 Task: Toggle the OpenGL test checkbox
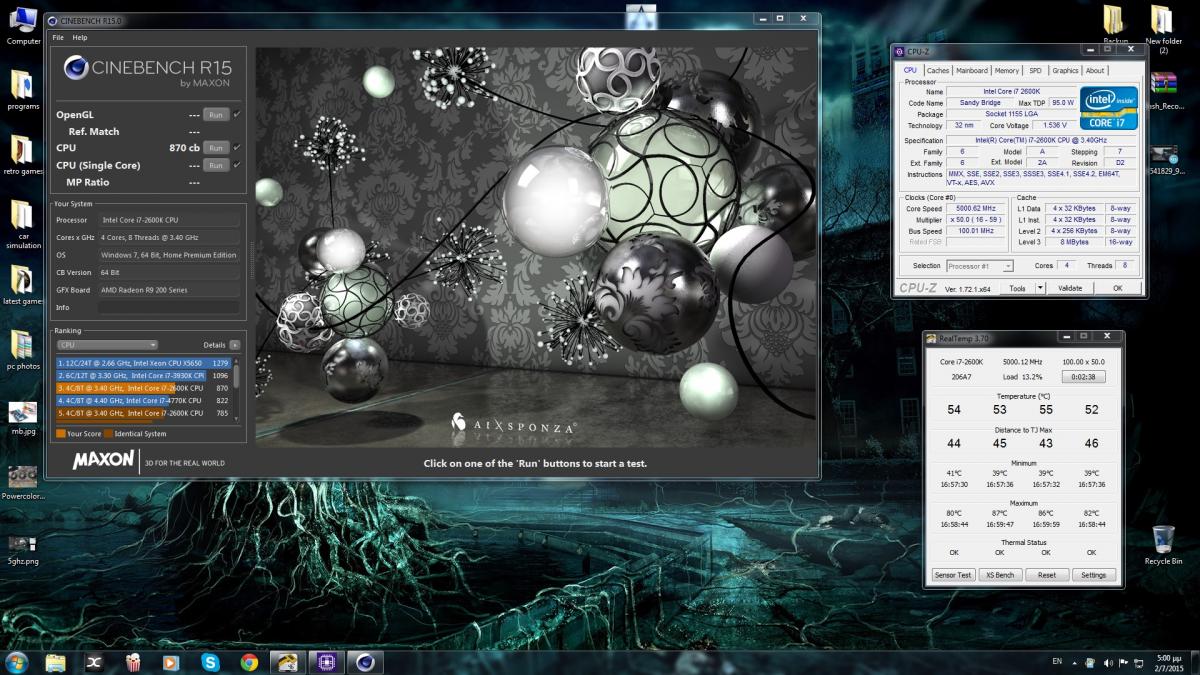(x=237, y=114)
